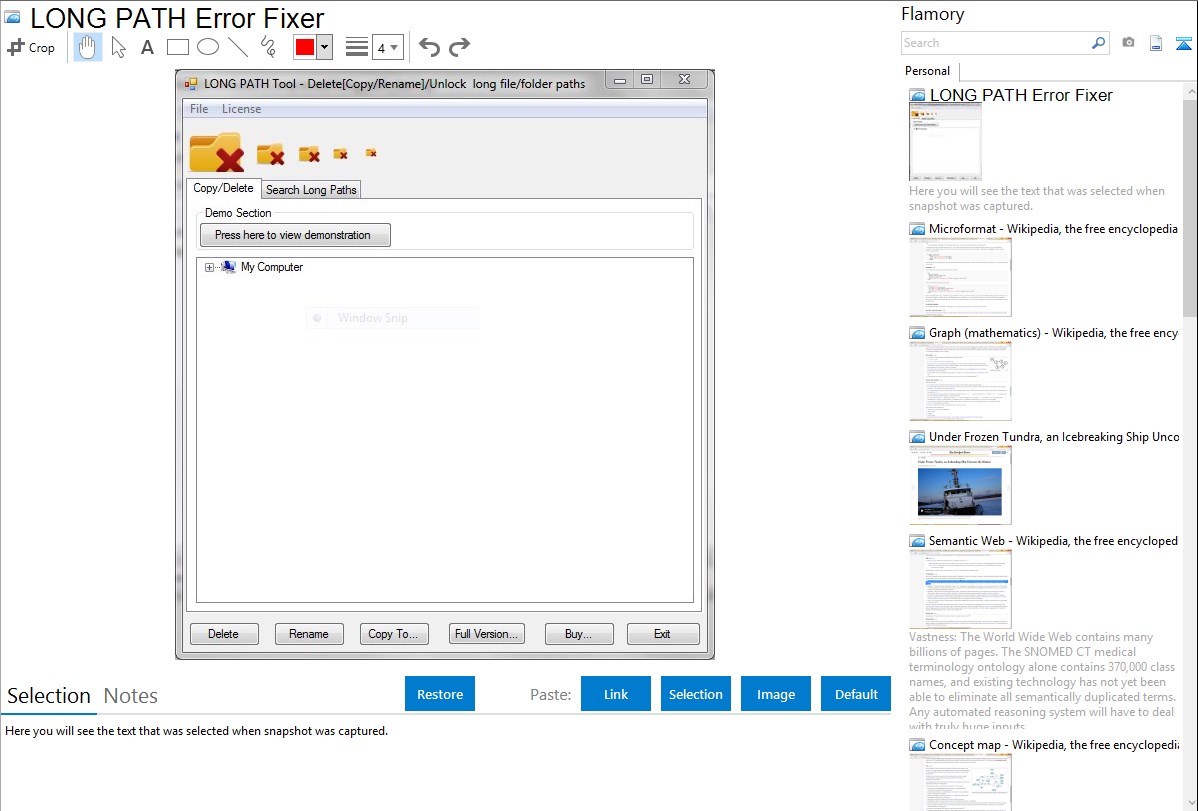
Task: Open the line width dropdown showing 4
Action: tap(388, 48)
